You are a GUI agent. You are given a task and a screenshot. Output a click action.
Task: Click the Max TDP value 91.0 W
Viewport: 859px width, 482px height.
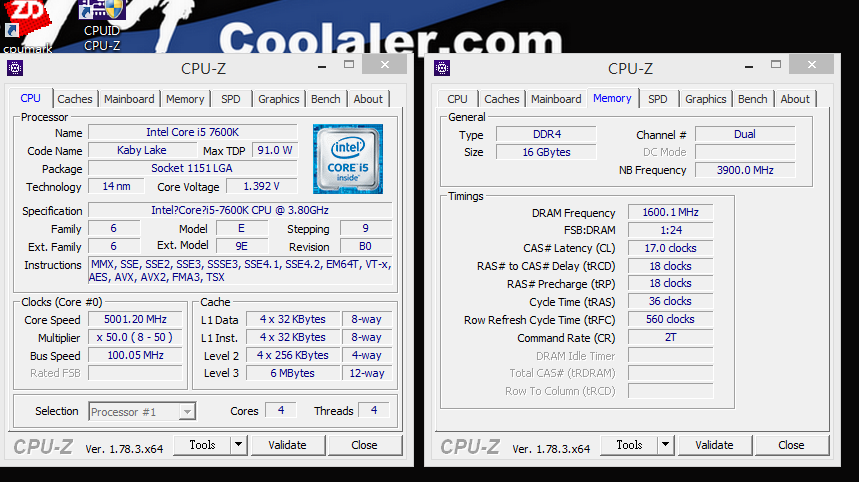click(x=274, y=150)
